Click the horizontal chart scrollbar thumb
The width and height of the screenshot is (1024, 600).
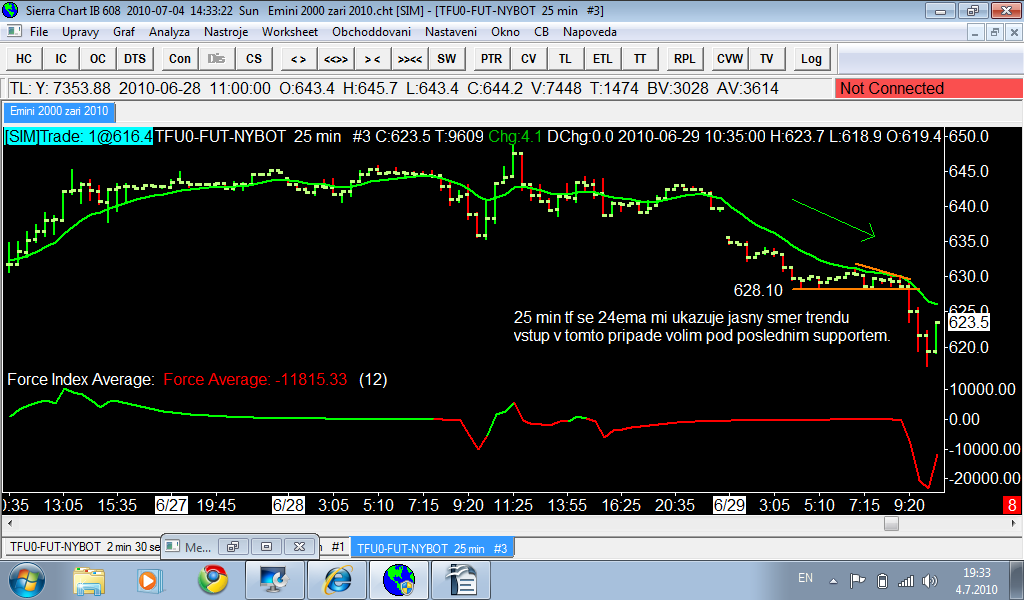coord(891,523)
